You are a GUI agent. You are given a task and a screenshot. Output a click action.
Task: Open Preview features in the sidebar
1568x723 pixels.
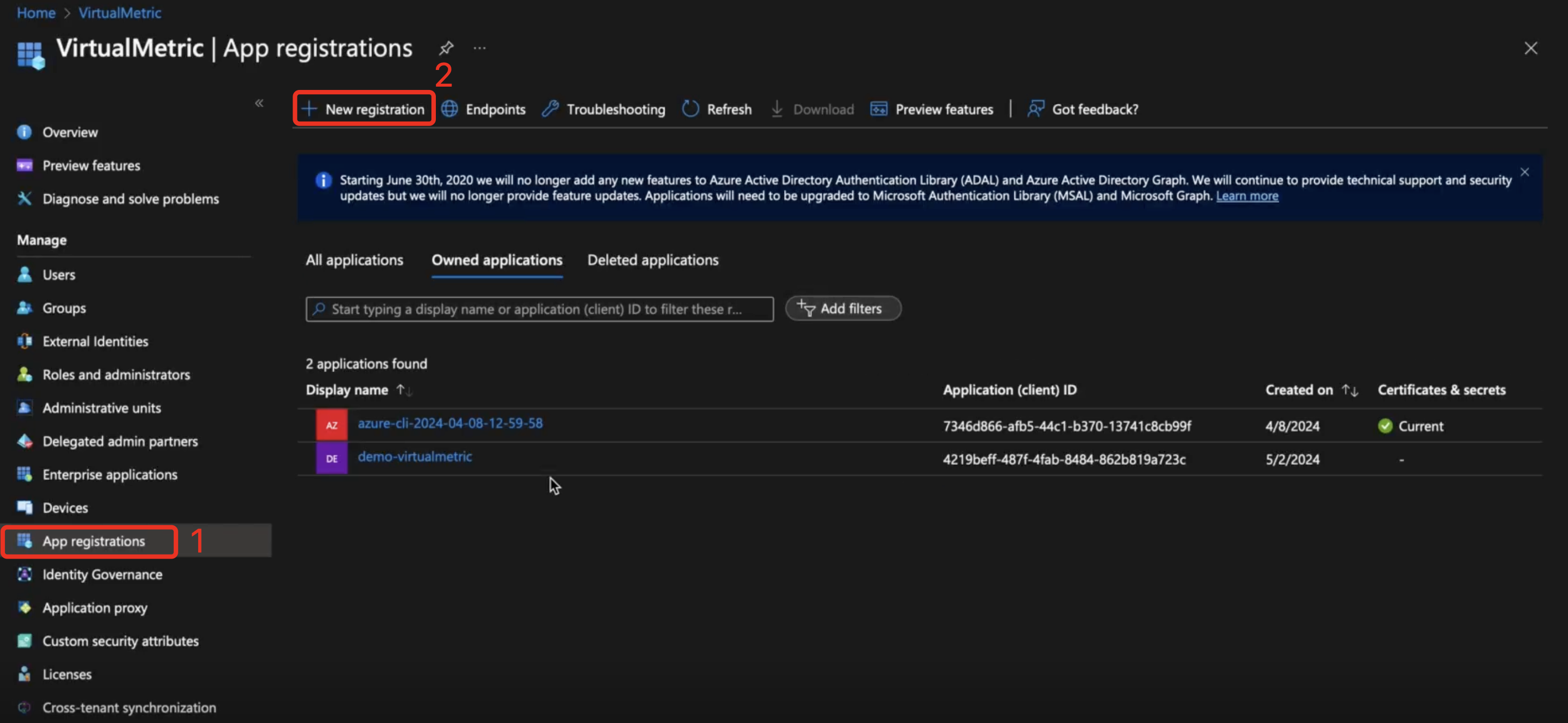click(x=91, y=165)
